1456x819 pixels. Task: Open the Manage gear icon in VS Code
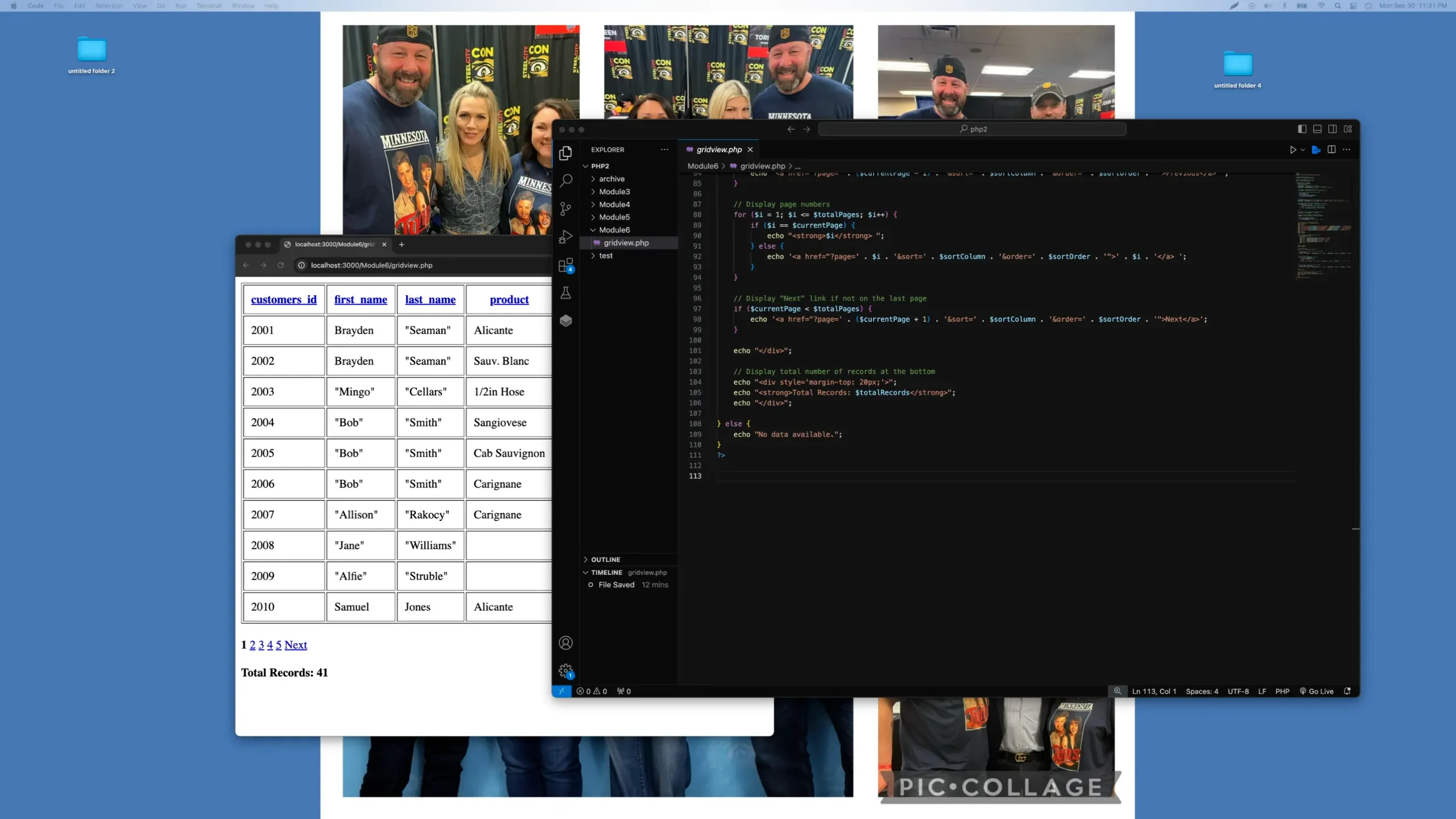point(566,671)
